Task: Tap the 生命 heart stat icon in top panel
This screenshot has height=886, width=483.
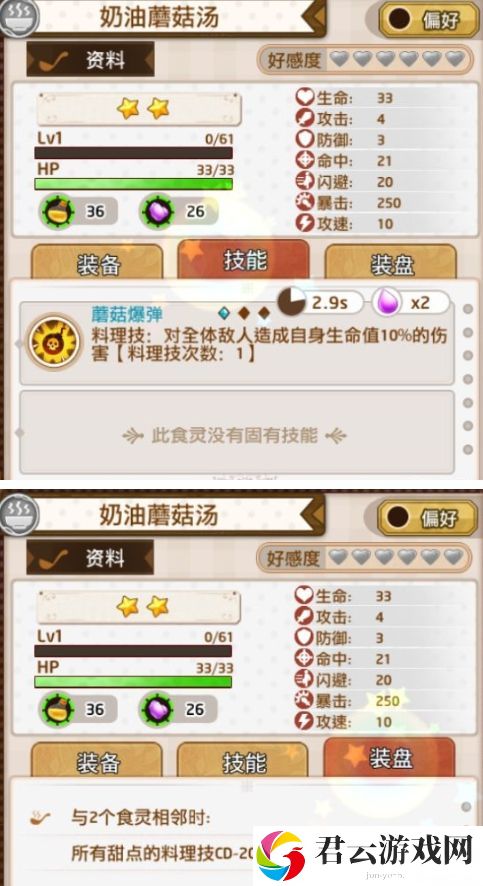Action: click(x=306, y=98)
